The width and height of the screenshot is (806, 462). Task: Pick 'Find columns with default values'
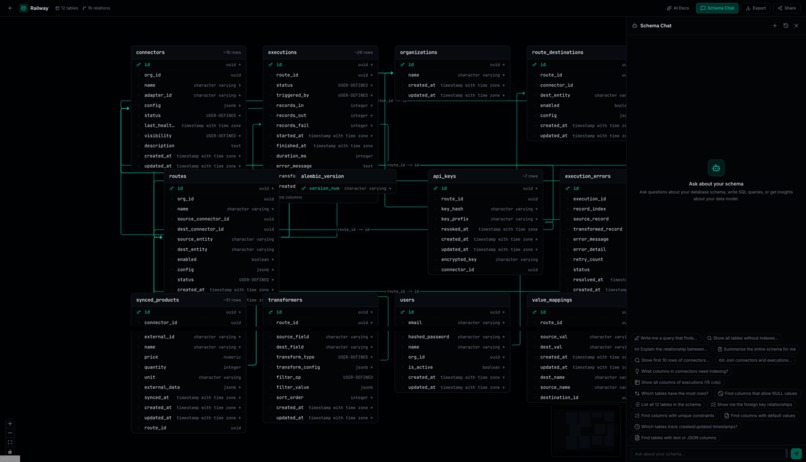[759, 415]
